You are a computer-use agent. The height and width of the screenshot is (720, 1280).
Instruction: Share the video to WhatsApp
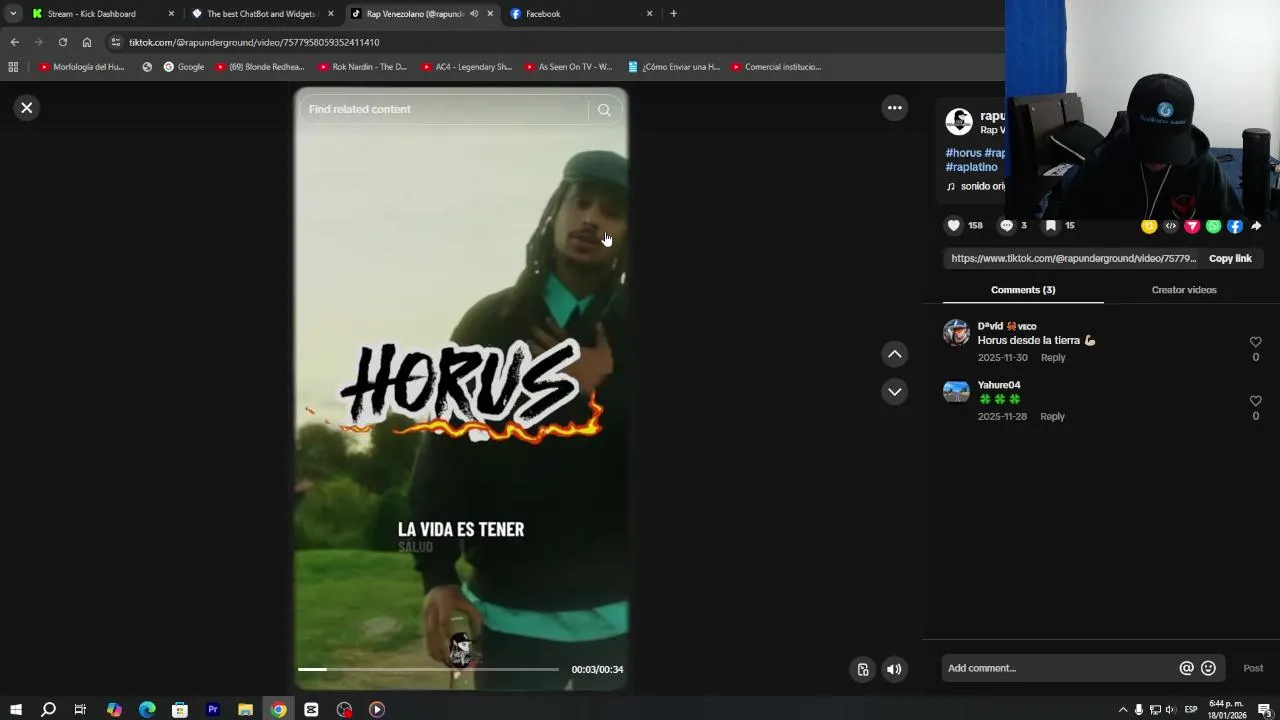1213,226
